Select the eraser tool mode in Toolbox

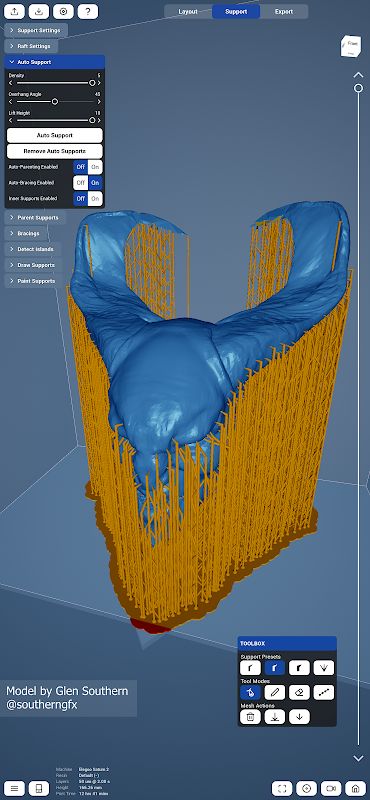[299, 692]
